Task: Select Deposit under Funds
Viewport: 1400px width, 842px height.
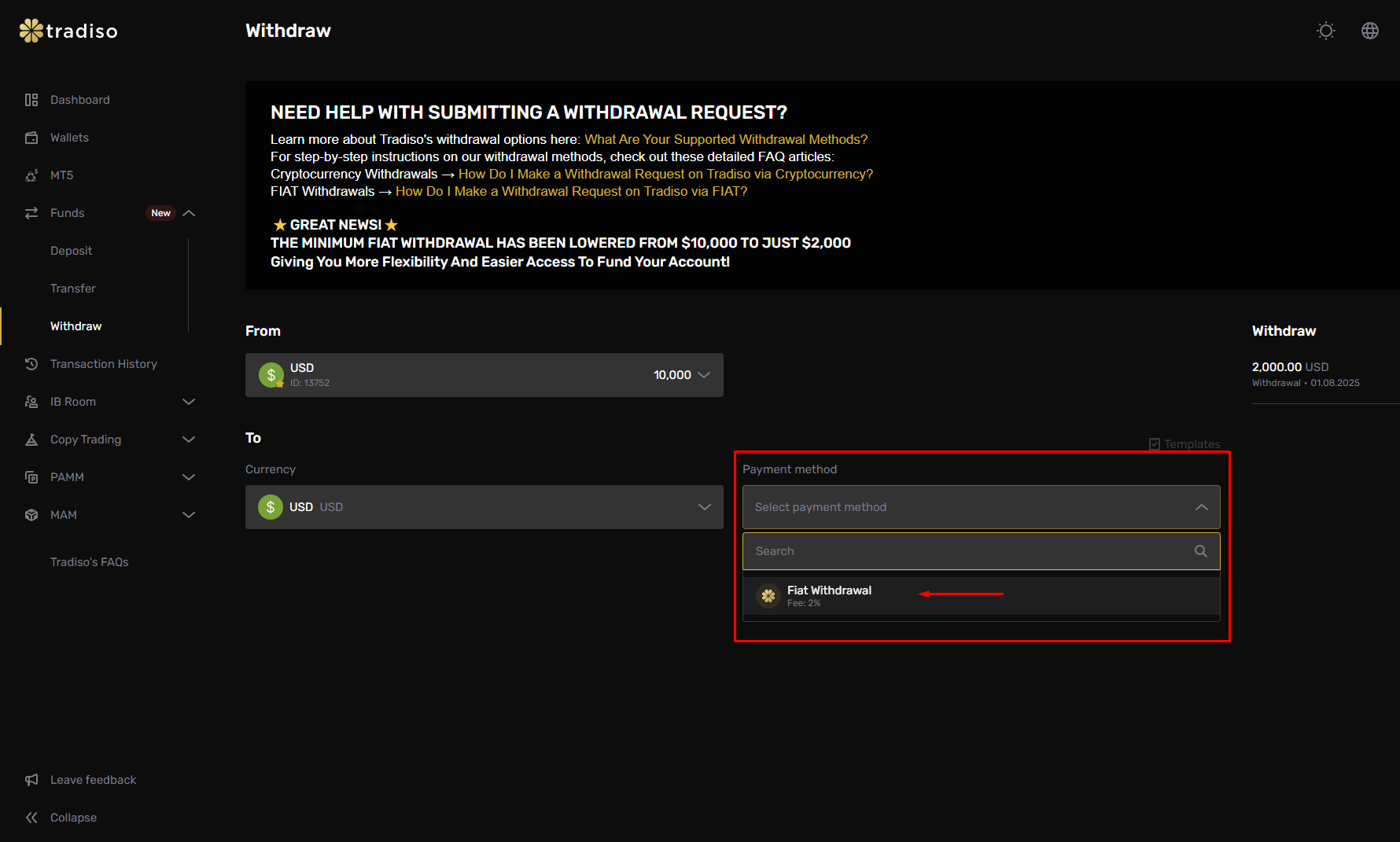Action: pyautogui.click(x=71, y=251)
